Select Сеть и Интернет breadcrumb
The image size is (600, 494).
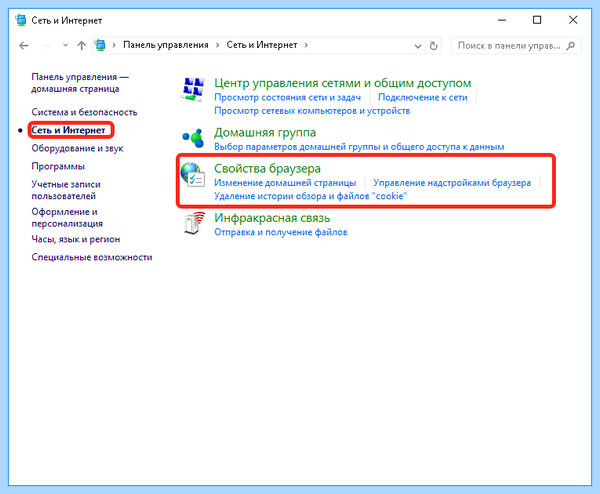[262, 45]
